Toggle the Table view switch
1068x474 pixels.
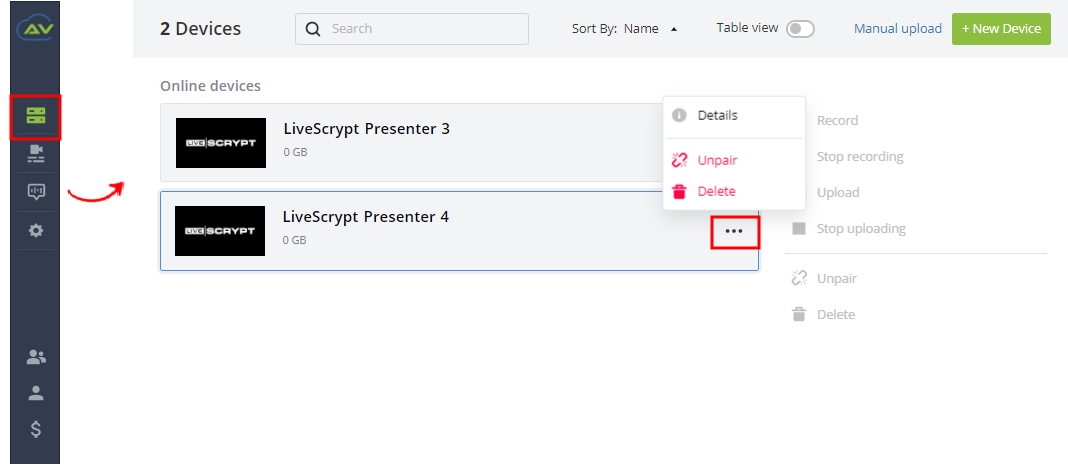[x=800, y=29]
